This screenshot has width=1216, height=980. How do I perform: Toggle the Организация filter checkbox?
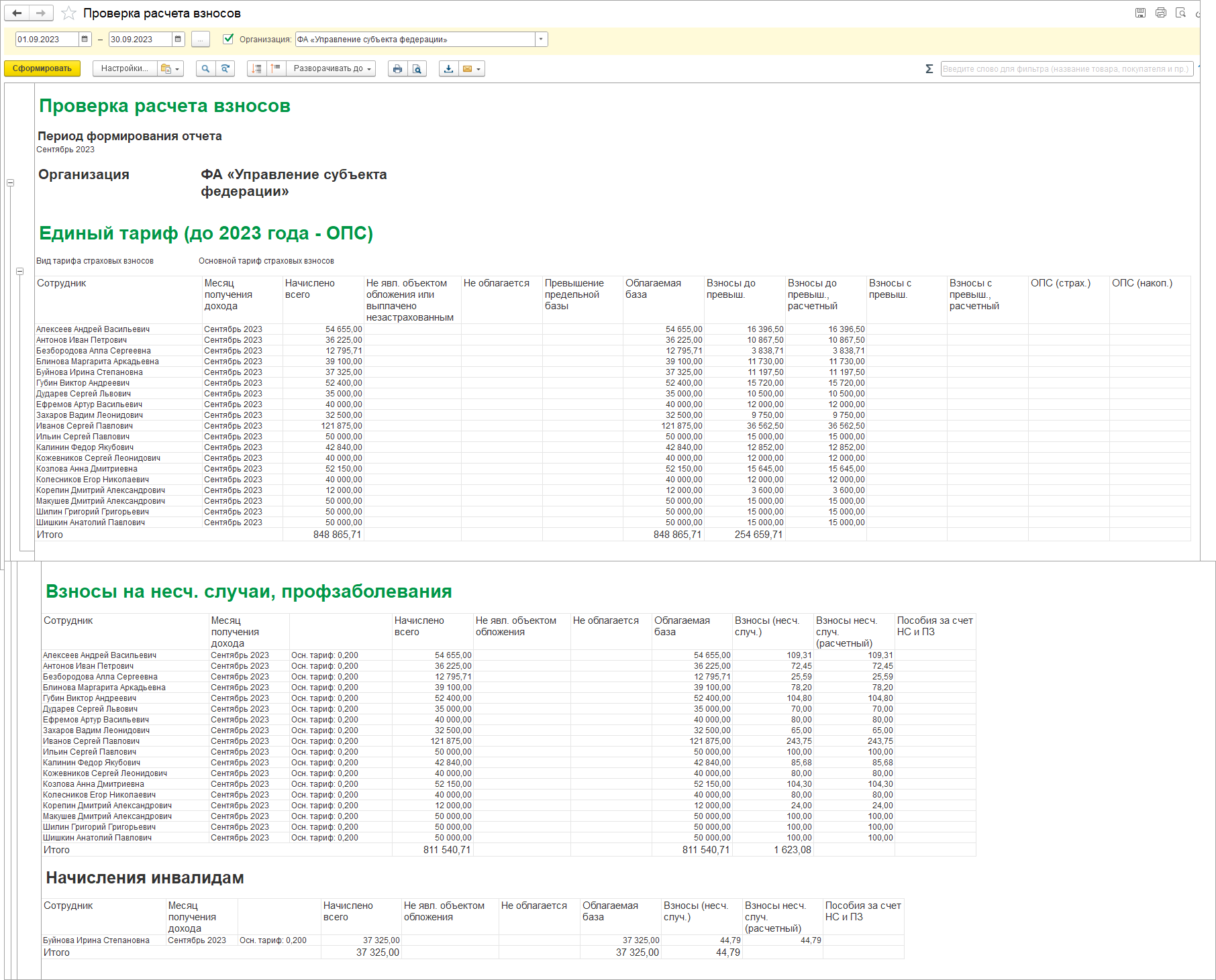tap(228, 39)
